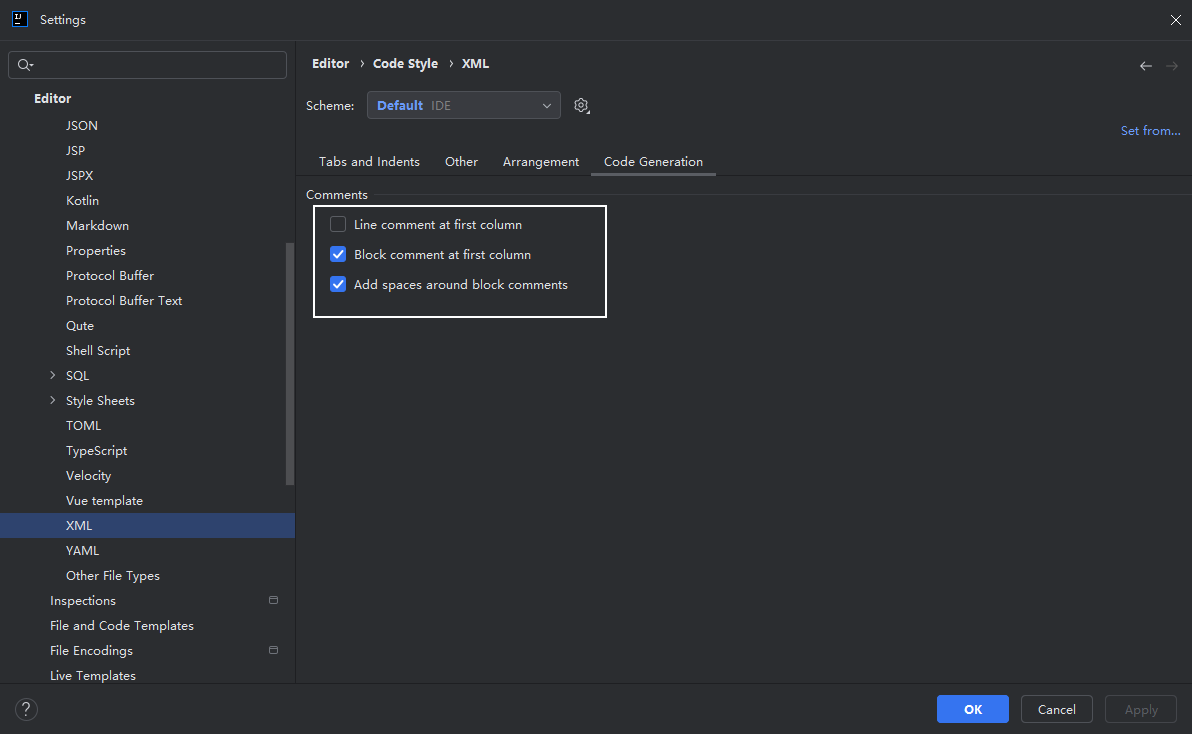
Task: Click the settings tree vertical scrollbar
Action: click(x=290, y=363)
